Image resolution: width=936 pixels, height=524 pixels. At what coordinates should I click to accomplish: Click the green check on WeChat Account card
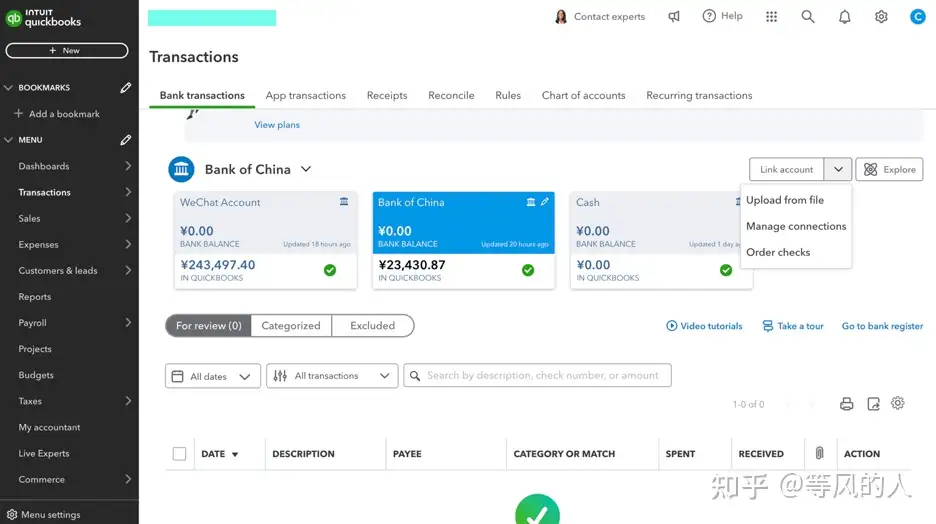[x=330, y=270]
